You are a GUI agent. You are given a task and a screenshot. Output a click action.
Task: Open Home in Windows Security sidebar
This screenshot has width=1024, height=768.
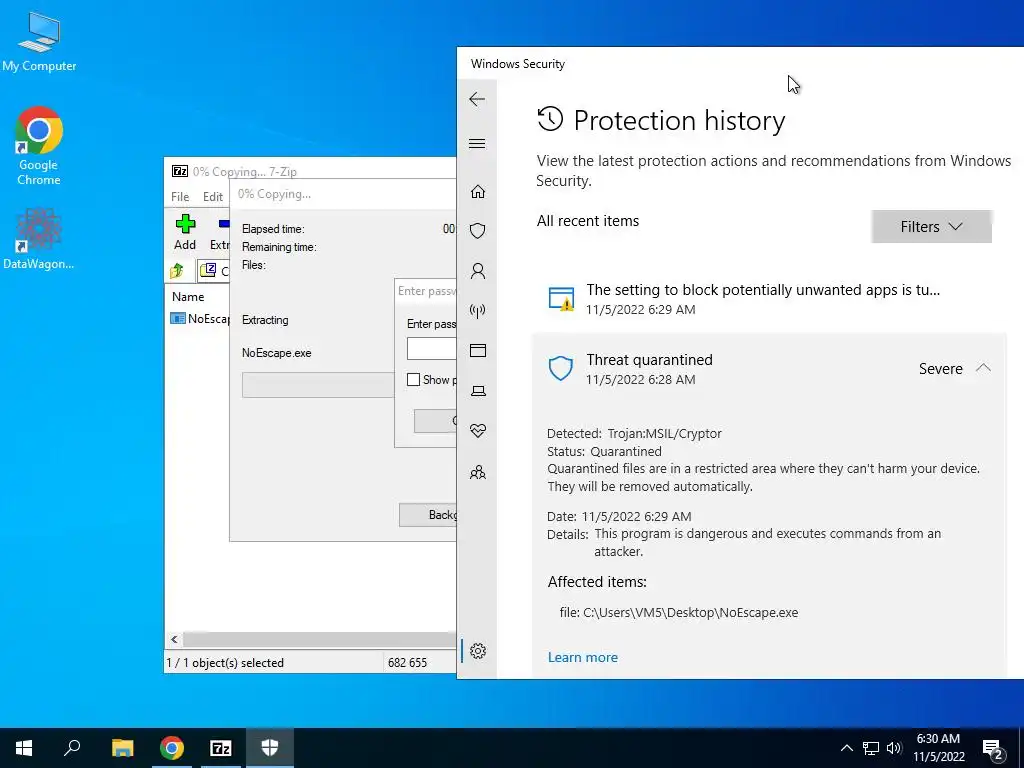pyautogui.click(x=477, y=191)
